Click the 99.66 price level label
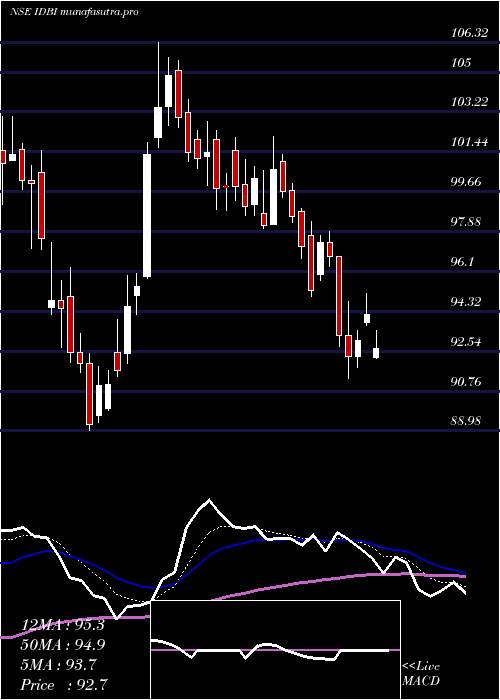 466,182
